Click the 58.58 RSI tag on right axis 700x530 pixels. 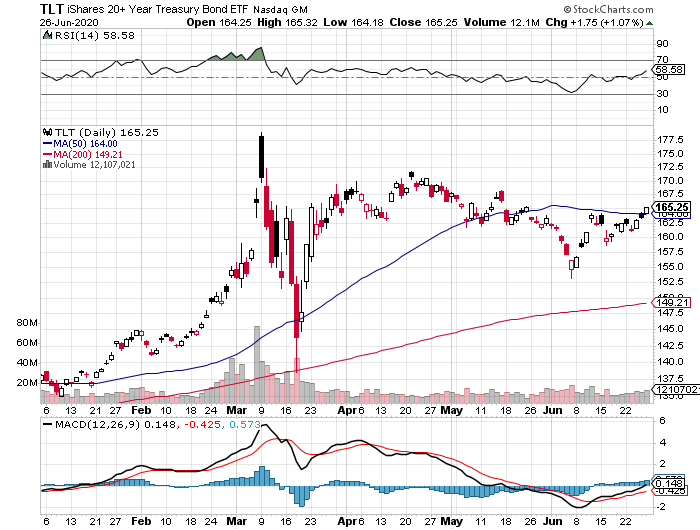point(668,70)
